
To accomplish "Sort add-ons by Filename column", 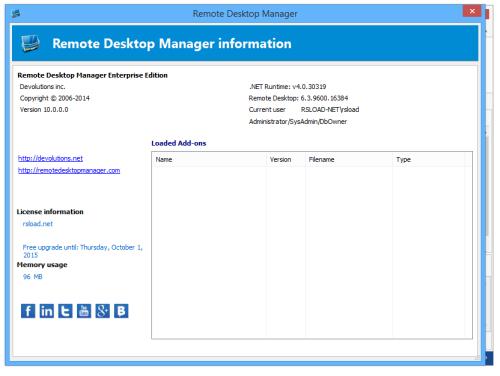I will tap(349, 159).
